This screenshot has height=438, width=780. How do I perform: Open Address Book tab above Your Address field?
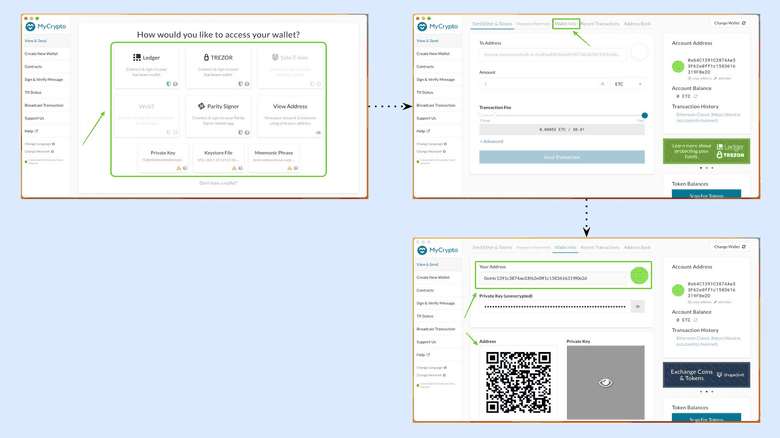(637, 247)
